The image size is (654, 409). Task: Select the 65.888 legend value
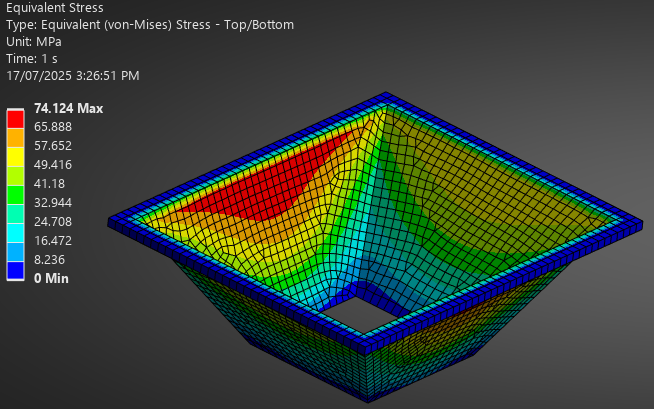tap(53, 127)
